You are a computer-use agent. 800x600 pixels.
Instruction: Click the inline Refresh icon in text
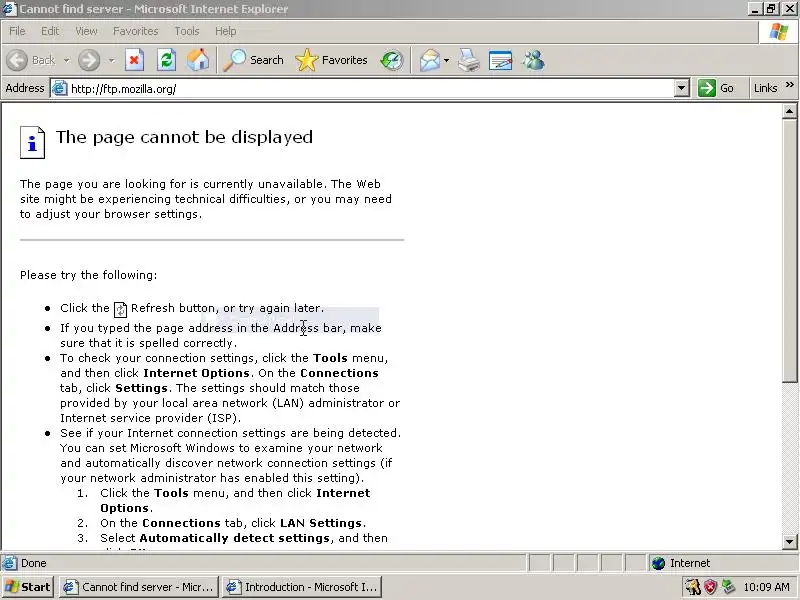click(x=120, y=309)
